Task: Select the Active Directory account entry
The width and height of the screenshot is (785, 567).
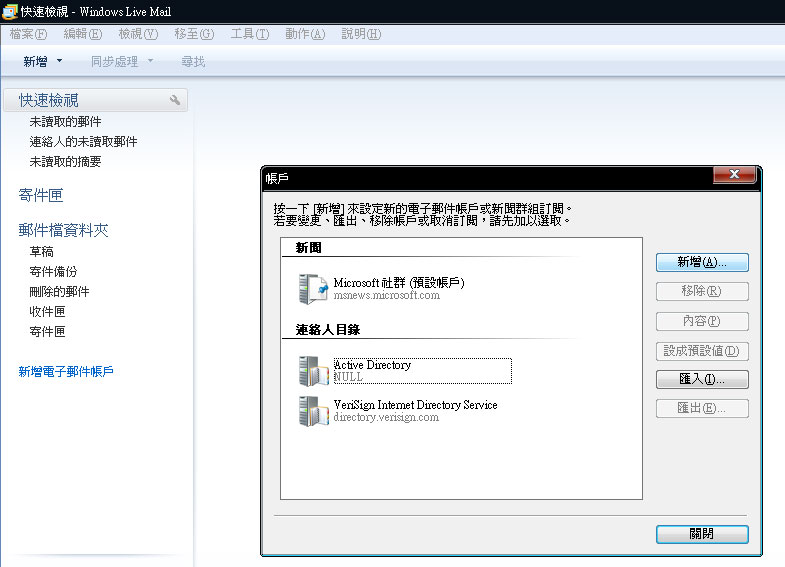Action: [x=422, y=371]
